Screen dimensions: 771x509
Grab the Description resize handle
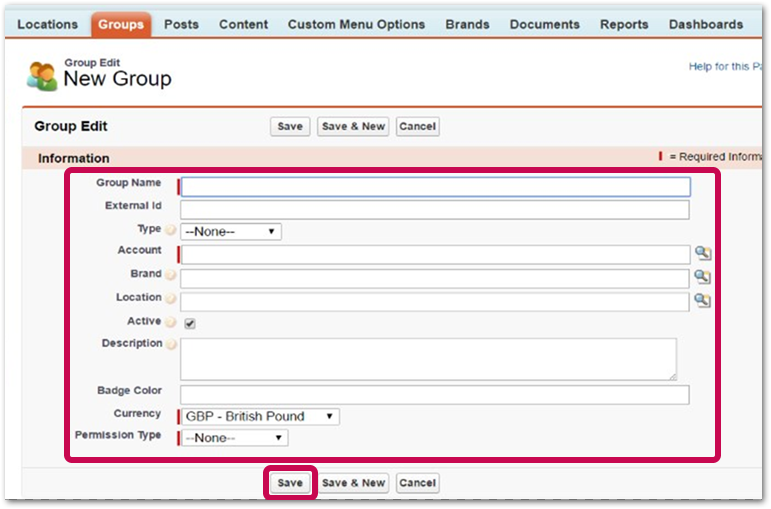(672, 376)
